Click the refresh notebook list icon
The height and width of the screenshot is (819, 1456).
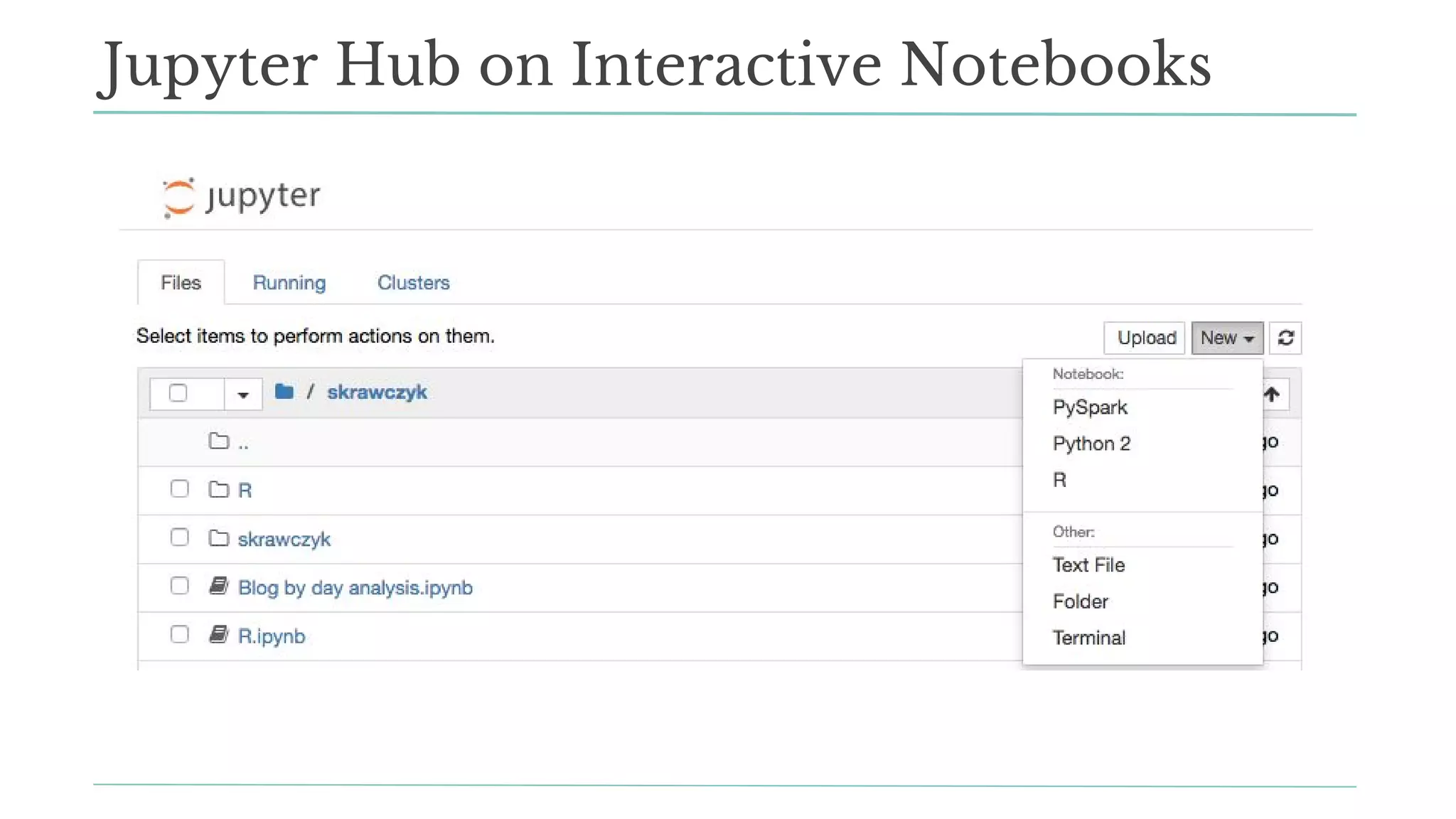(x=1285, y=338)
